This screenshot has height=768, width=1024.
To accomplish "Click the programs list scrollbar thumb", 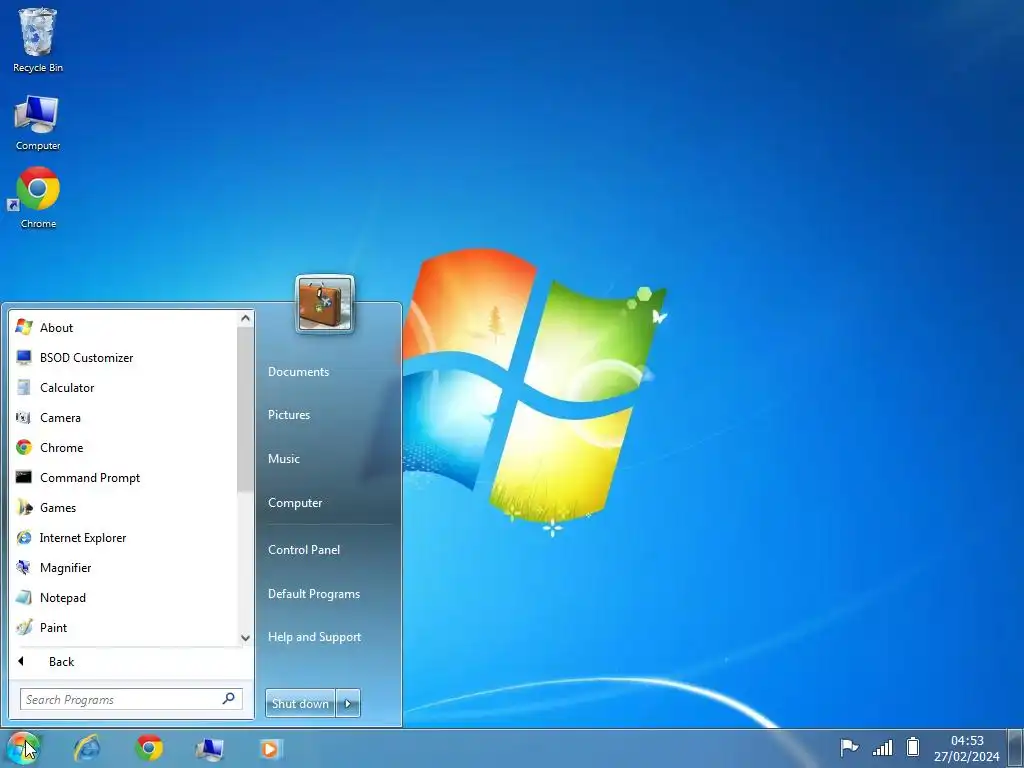I will pos(246,409).
